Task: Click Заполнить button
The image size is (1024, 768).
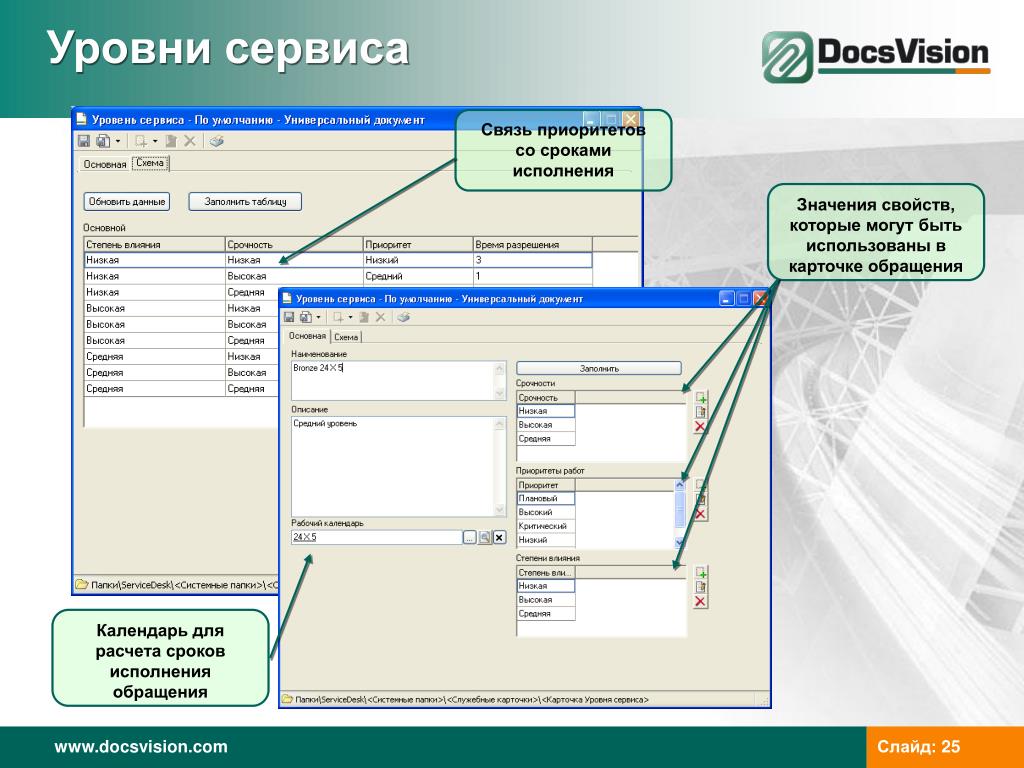Action: pos(599,368)
